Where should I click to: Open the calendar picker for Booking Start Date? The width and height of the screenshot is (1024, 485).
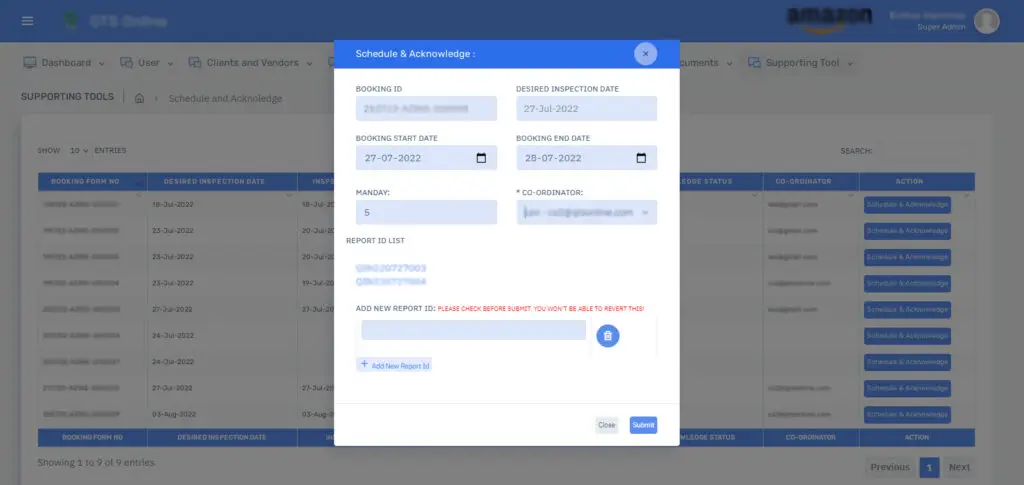pos(481,158)
